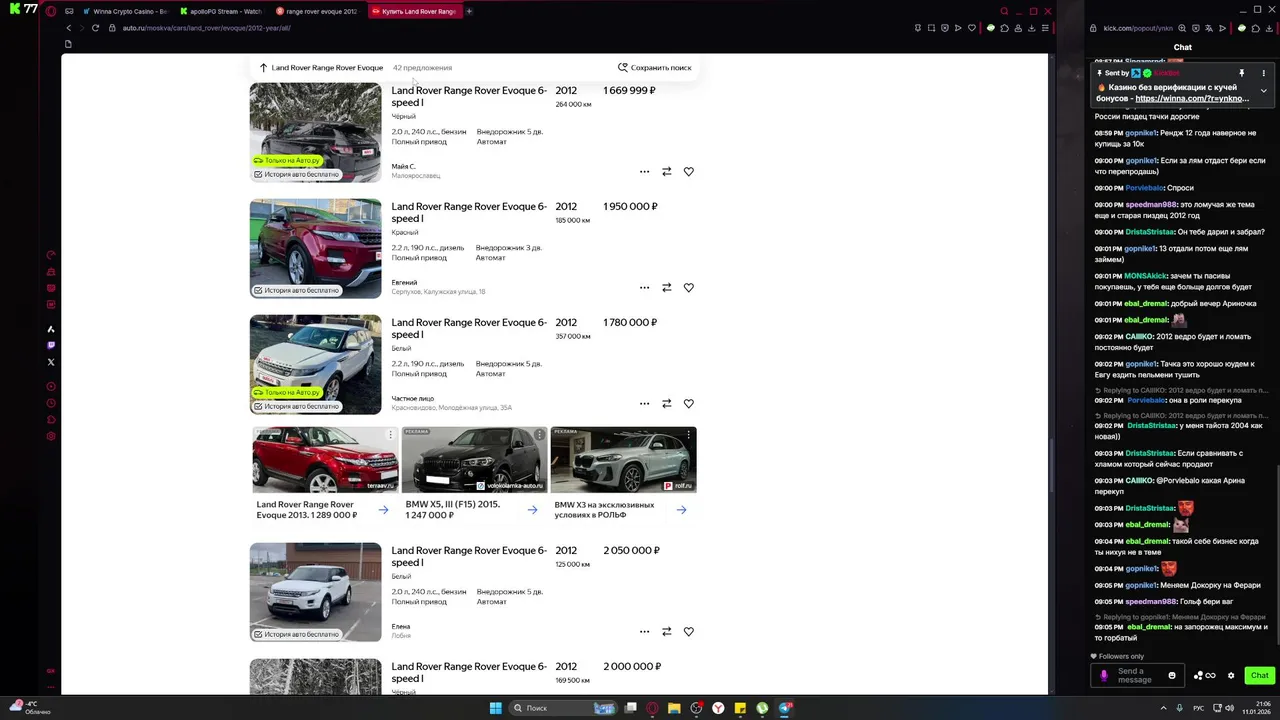Follow arrow on BMW X5 III ad

(532, 510)
